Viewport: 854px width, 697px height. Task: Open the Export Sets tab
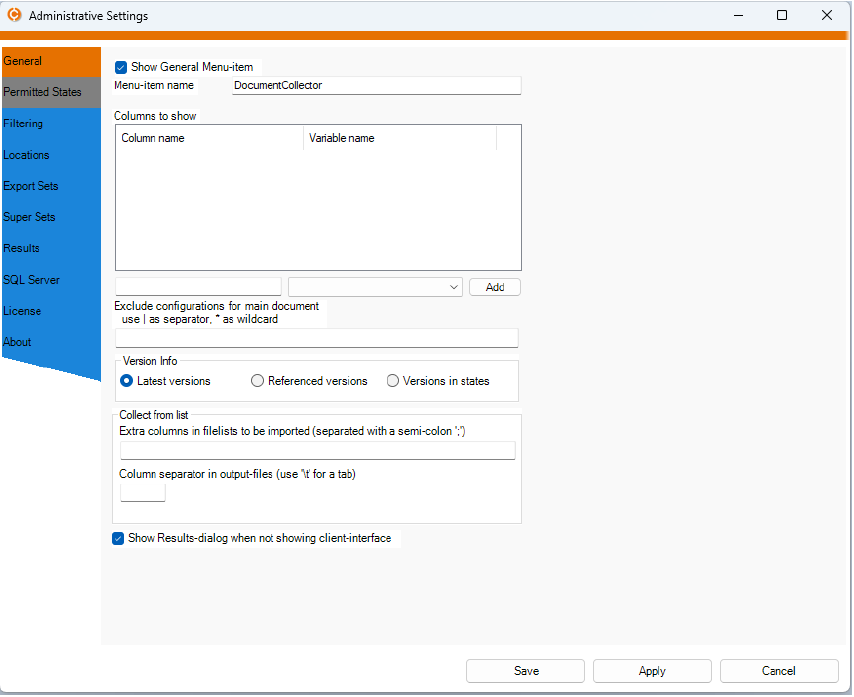pos(31,186)
